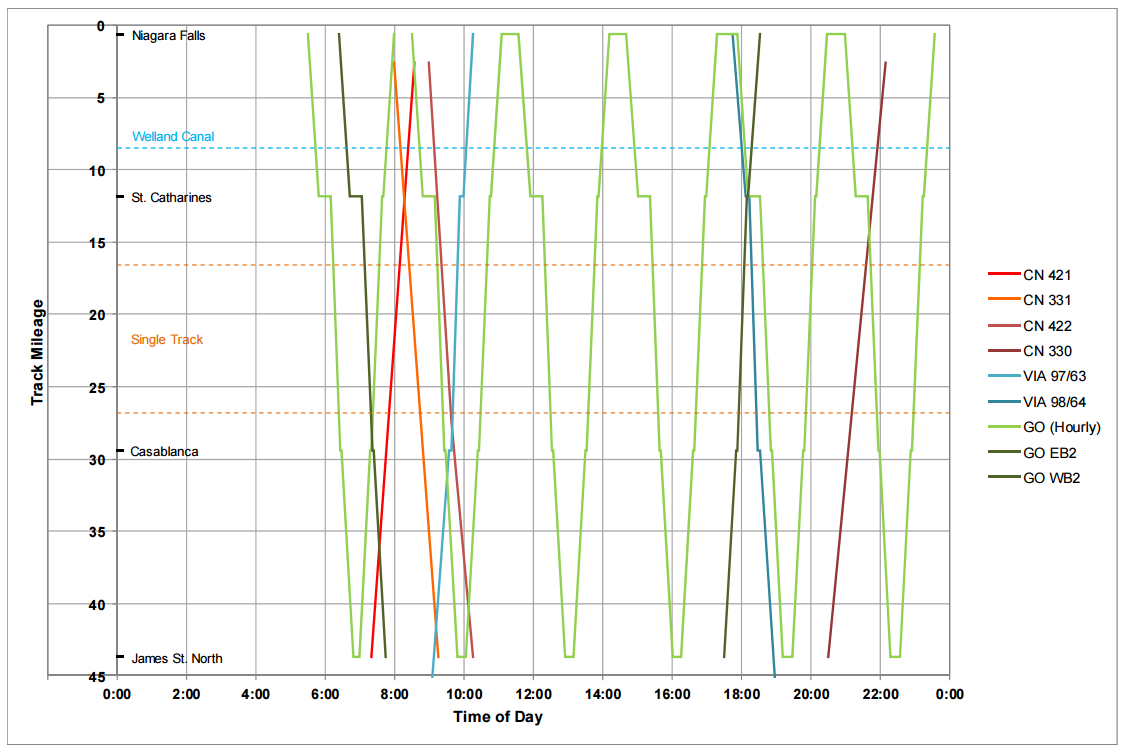Click the 20 mileage tick on vertical axis

click(101, 314)
